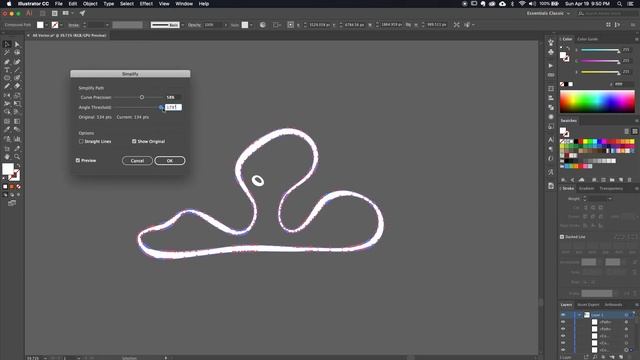This screenshot has height=360, width=640.
Task: Select the Hand tool
Action: (7, 157)
